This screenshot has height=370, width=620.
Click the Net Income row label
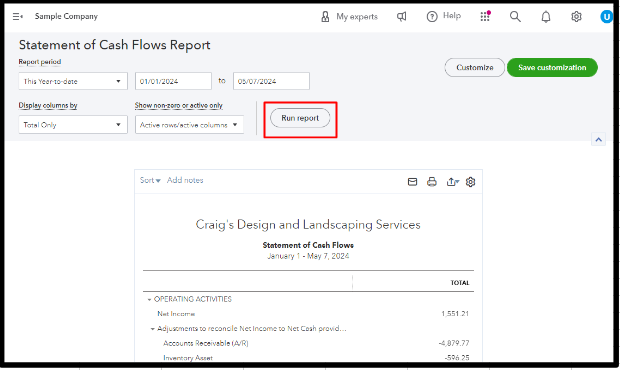point(176,314)
